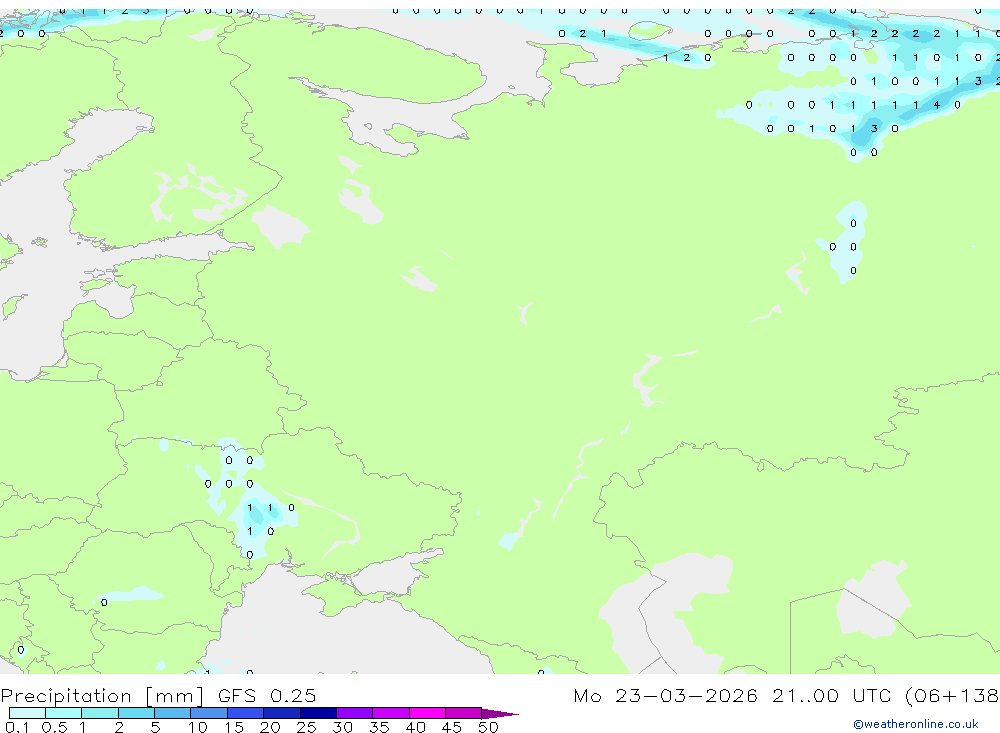Click the 30–35 mm purple legend swatch

point(355,713)
